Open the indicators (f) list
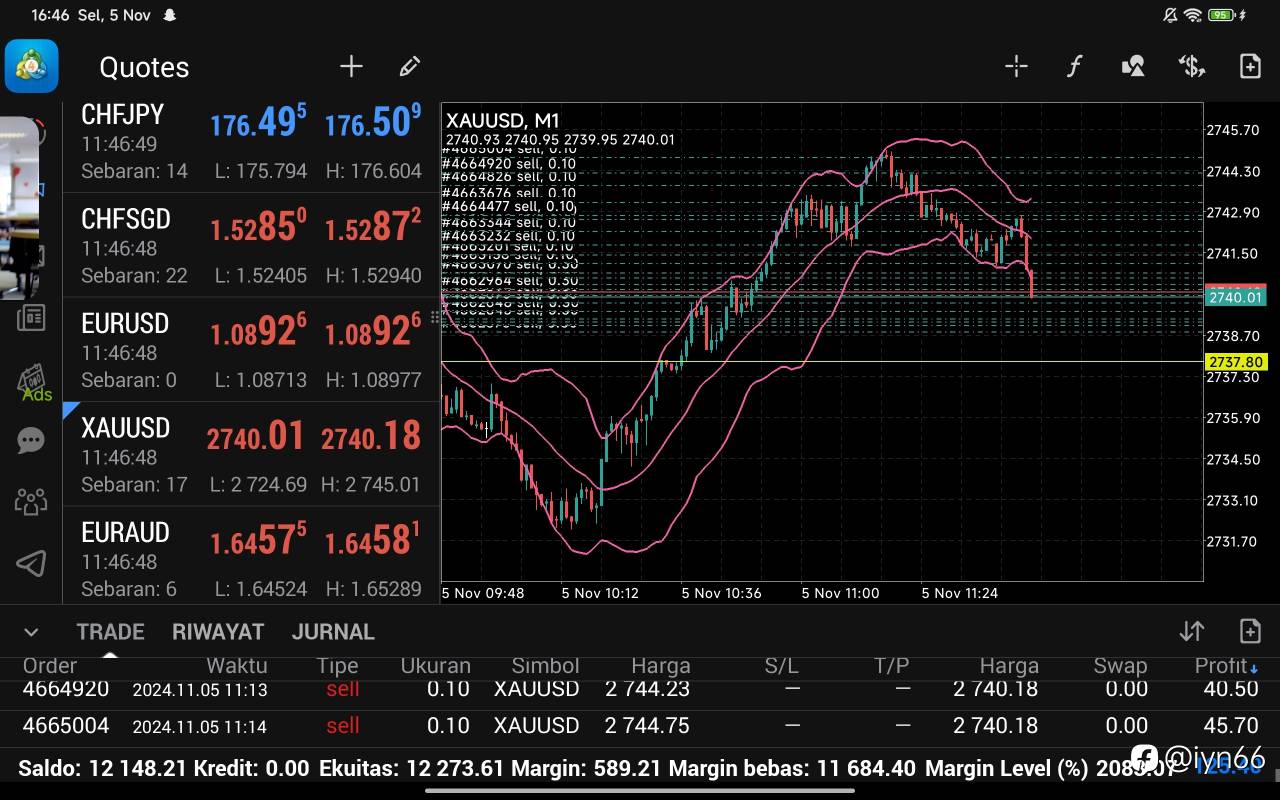1280x800 pixels. tap(1074, 66)
